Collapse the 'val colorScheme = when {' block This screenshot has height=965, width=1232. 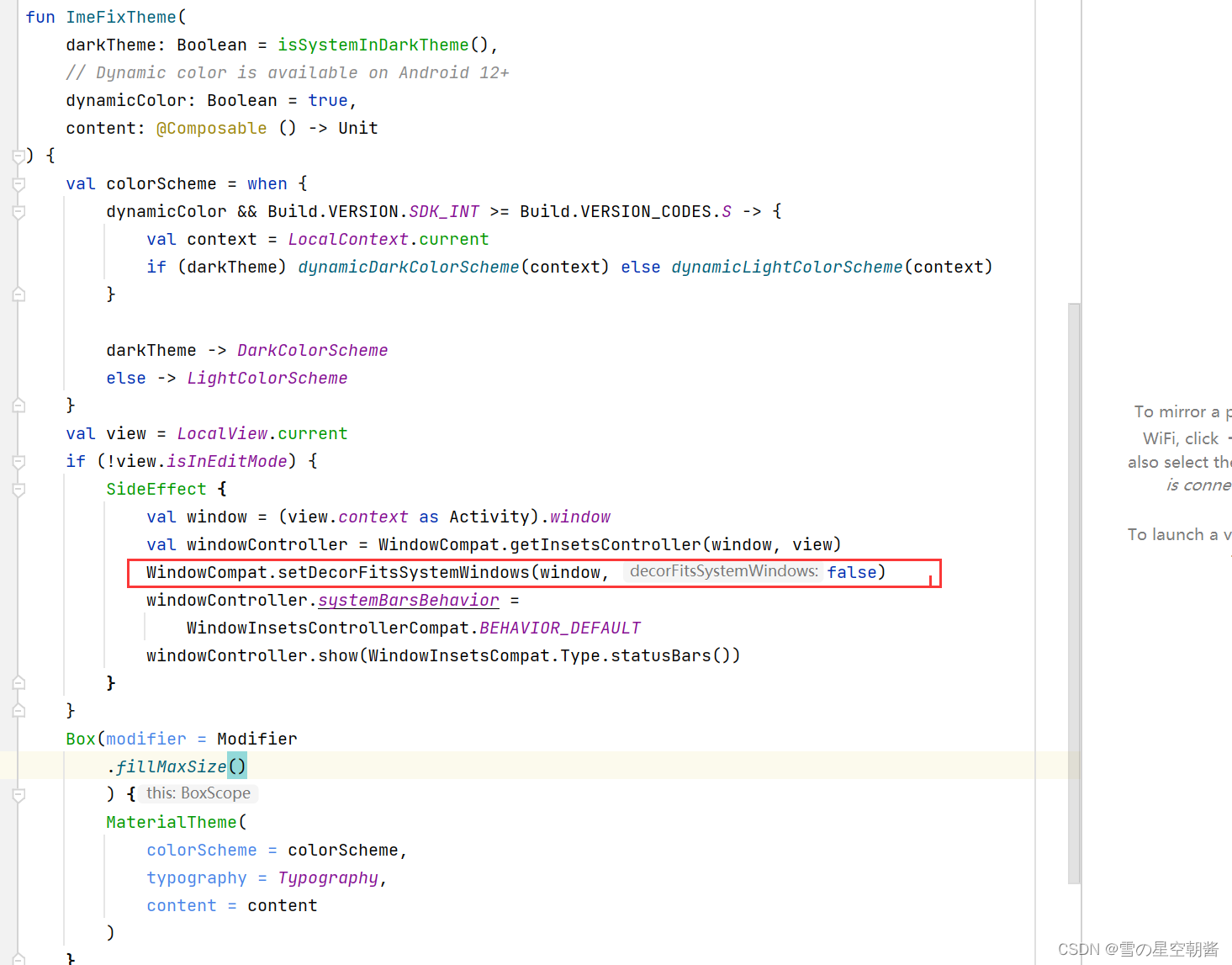click(19, 183)
